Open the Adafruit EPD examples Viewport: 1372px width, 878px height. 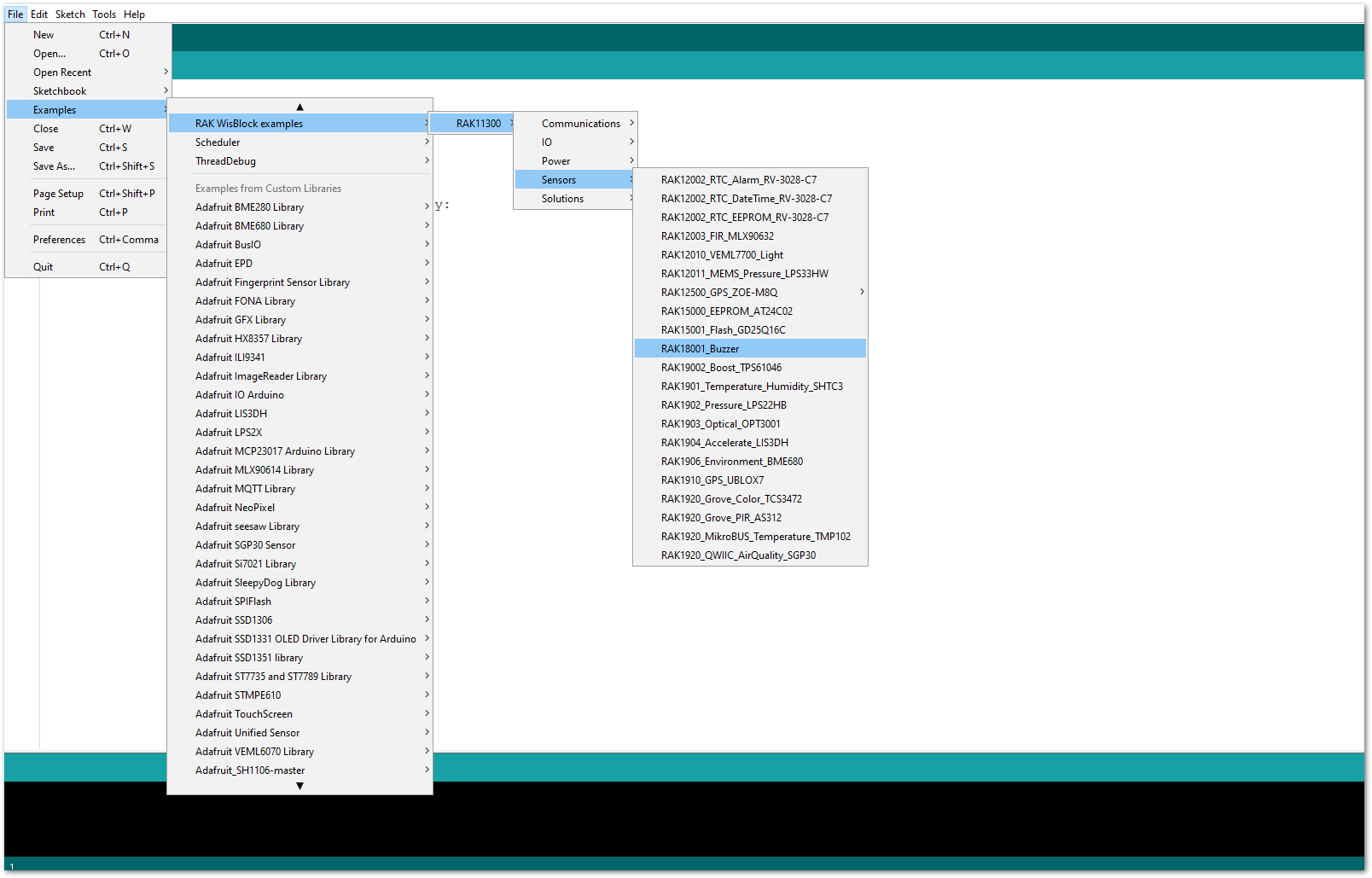click(x=299, y=264)
